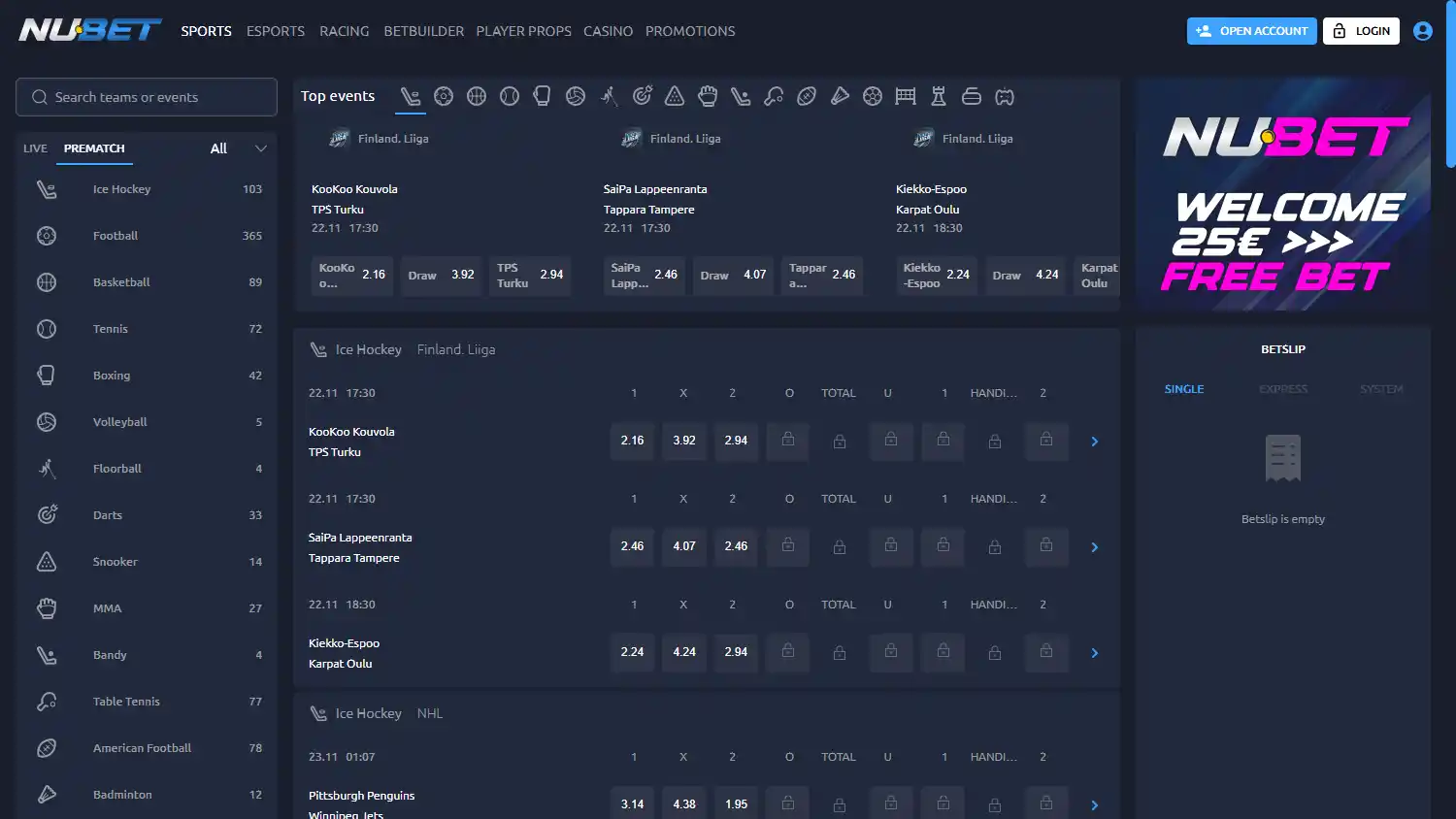Open the CASINO menu item
1456x819 pixels.
[609, 31]
